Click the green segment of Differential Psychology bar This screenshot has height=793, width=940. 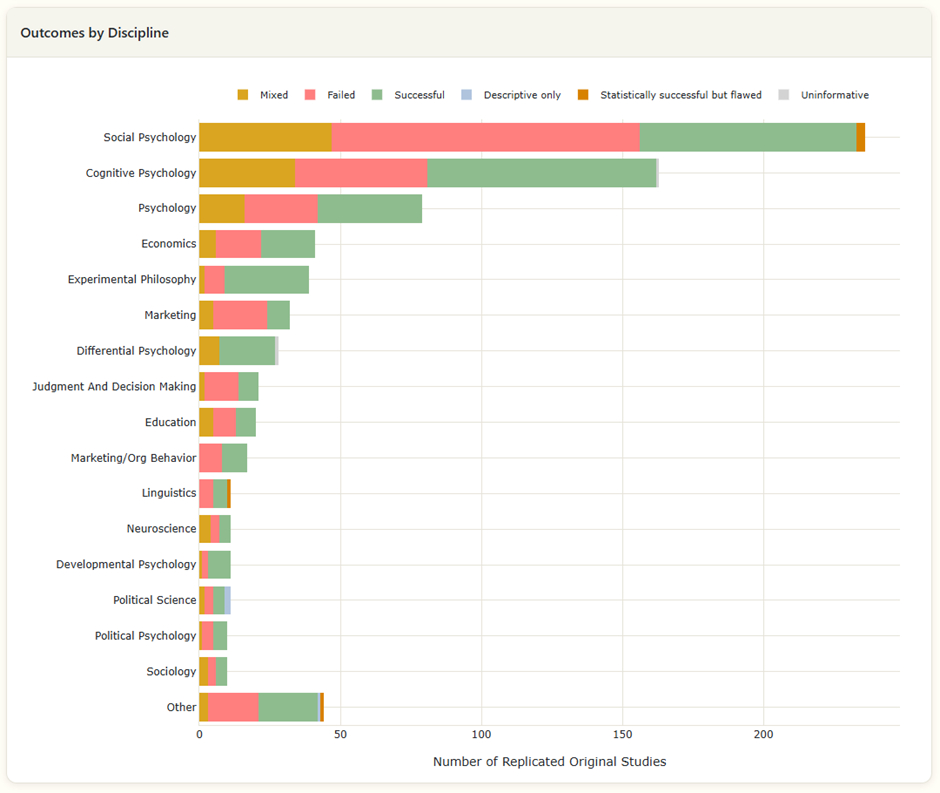tap(247, 351)
